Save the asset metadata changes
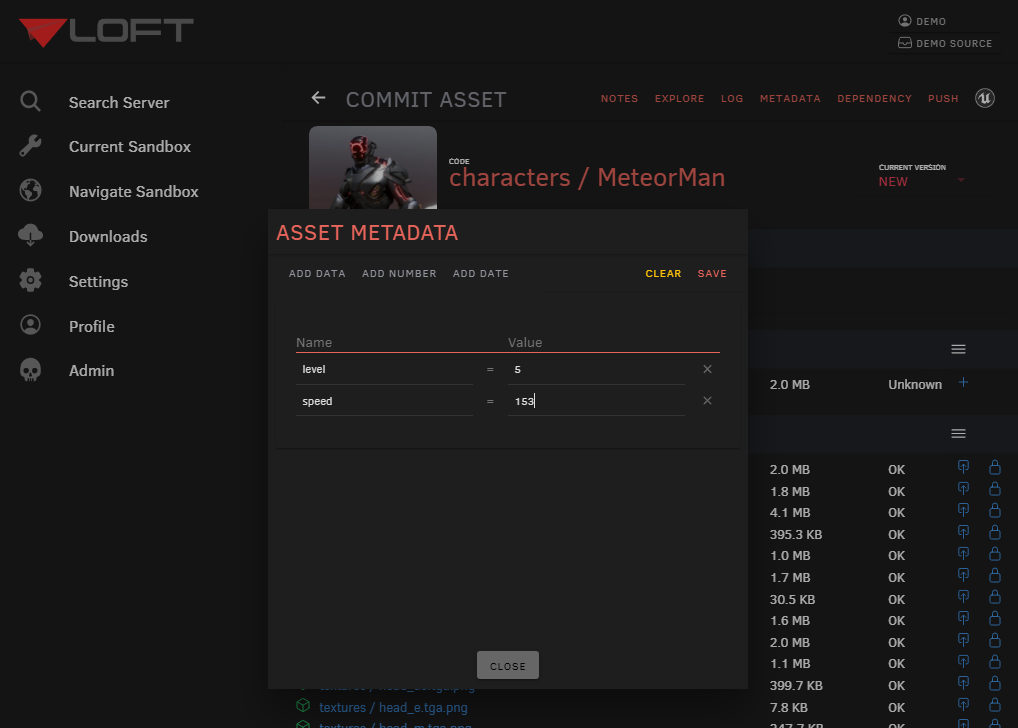Viewport: 1018px width, 728px height. tap(712, 272)
